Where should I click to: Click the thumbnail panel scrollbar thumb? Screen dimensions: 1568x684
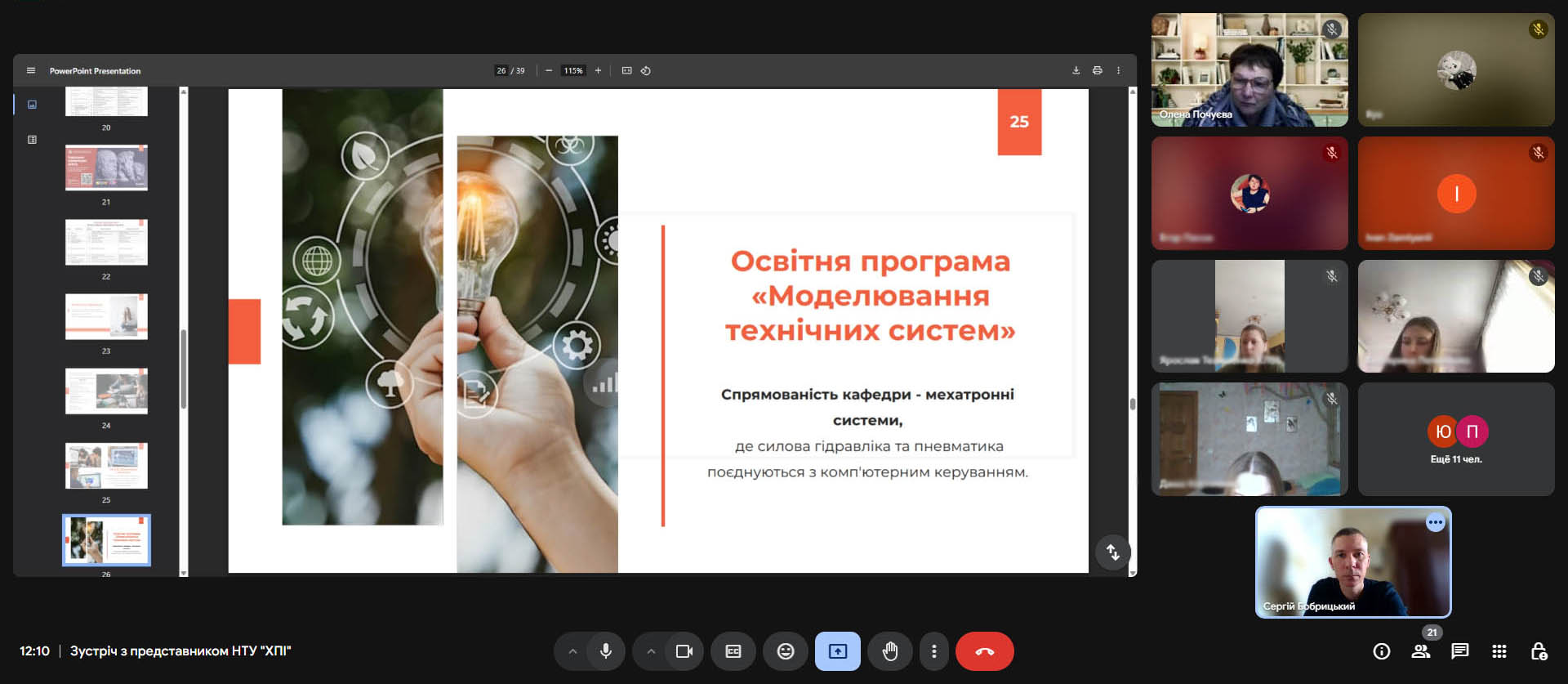point(184,369)
